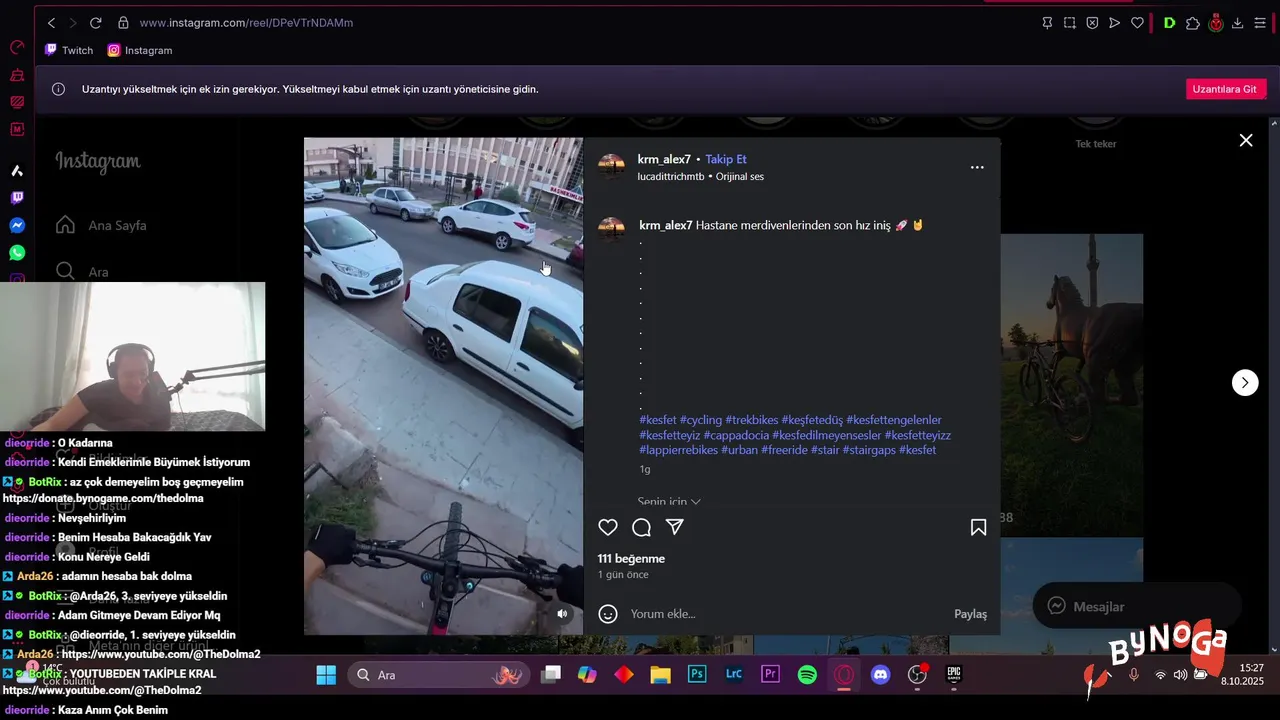Open the three-dots post options menu
The width and height of the screenshot is (1280, 720).
pyautogui.click(x=977, y=167)
